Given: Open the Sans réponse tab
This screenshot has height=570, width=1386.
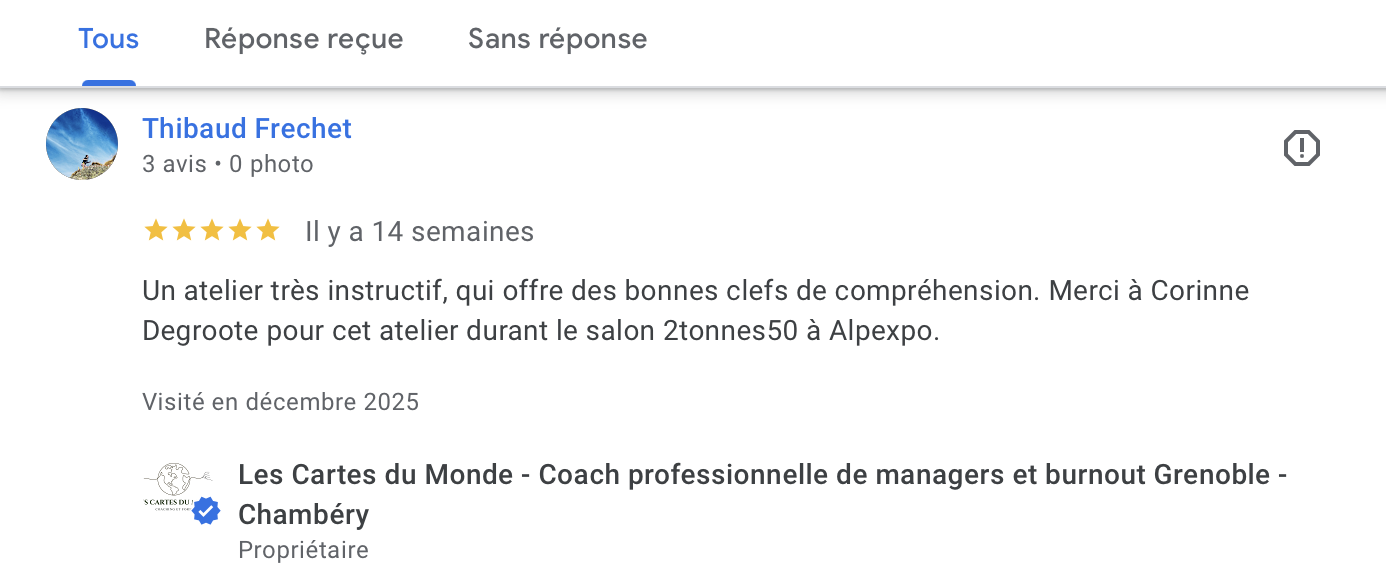Looking at the screenshot, I should click(x=557, y=39).
